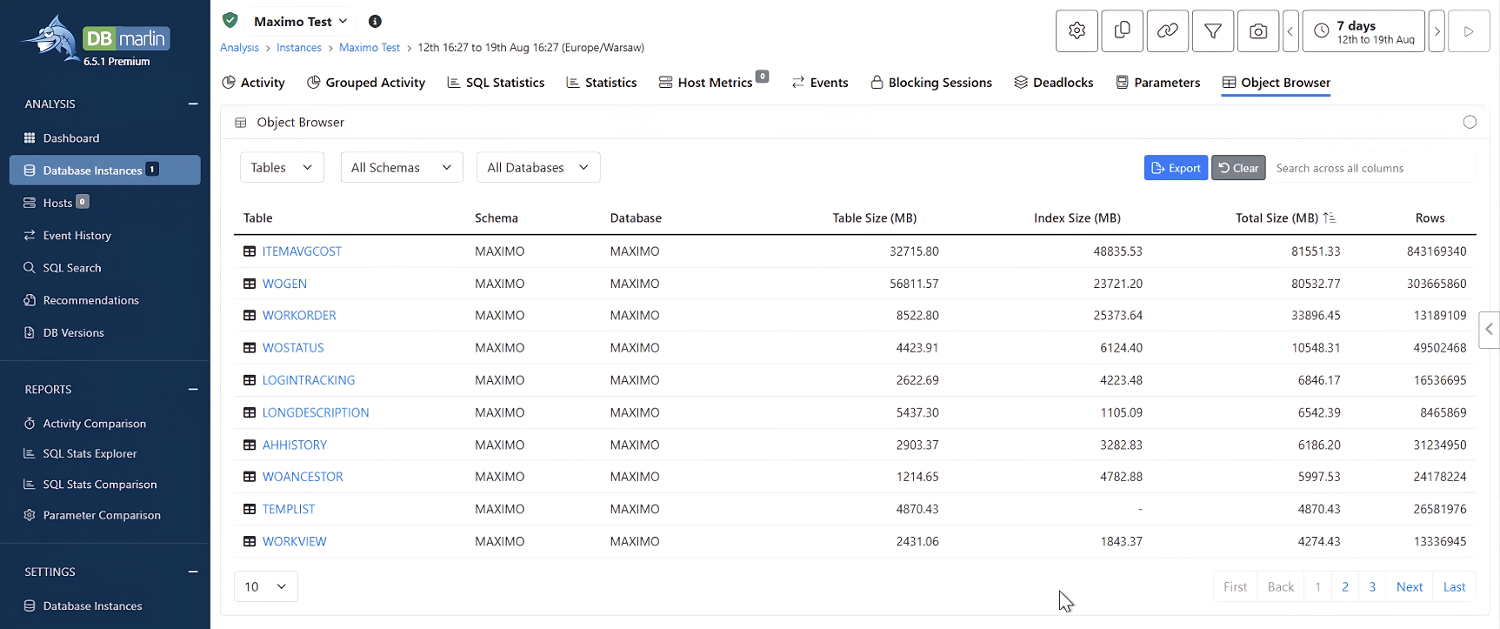Click the DBmarlin logo

(96, 41)
